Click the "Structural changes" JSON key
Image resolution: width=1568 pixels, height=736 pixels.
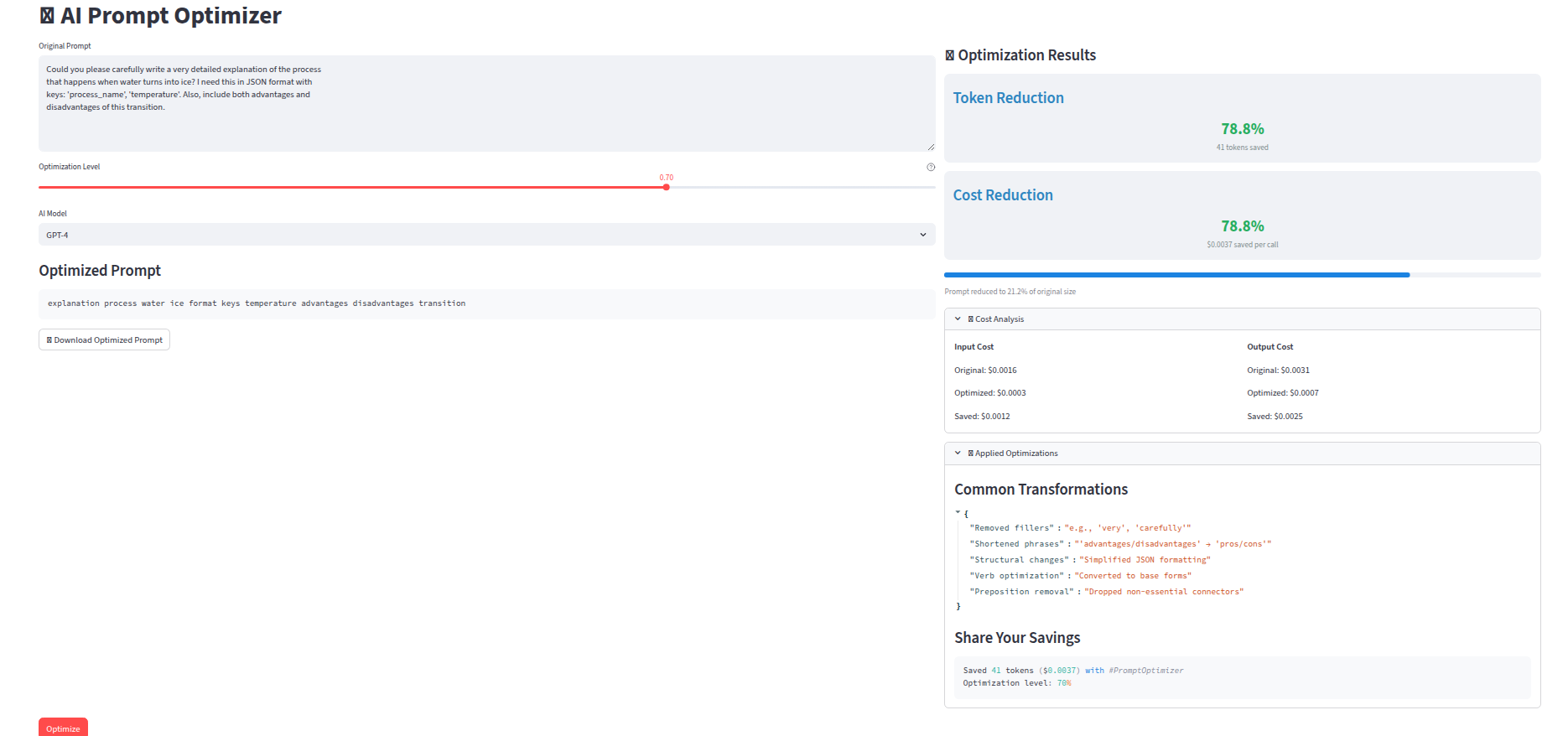click(1019, 560)
